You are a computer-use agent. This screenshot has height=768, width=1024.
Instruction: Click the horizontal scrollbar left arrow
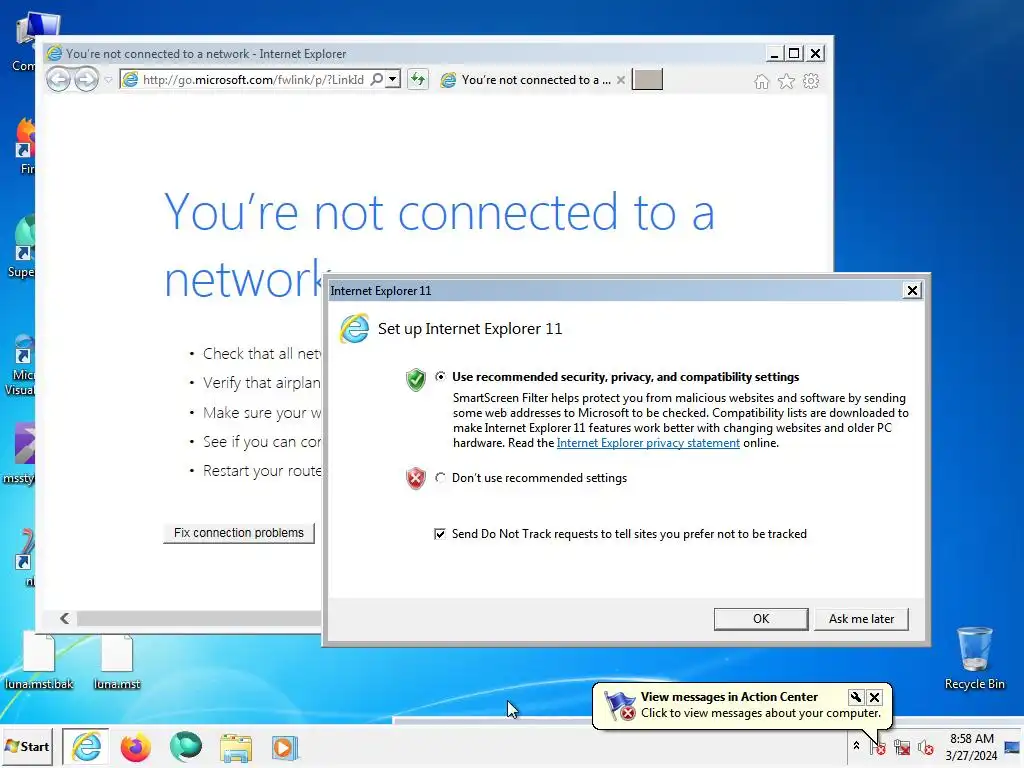[65, 618]
